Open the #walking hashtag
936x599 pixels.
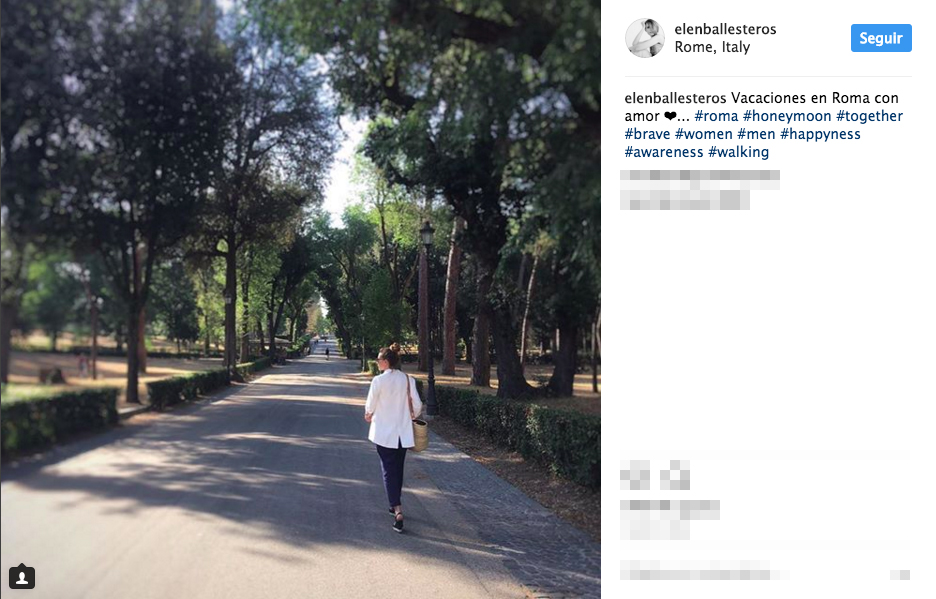738,152
